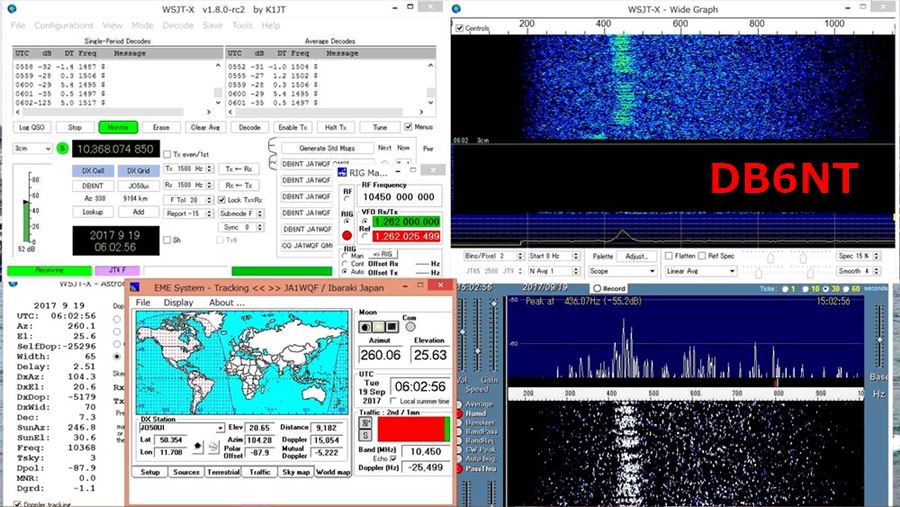
Task: Click the DX Call field containing DB6NT
Action: (92, 186)
